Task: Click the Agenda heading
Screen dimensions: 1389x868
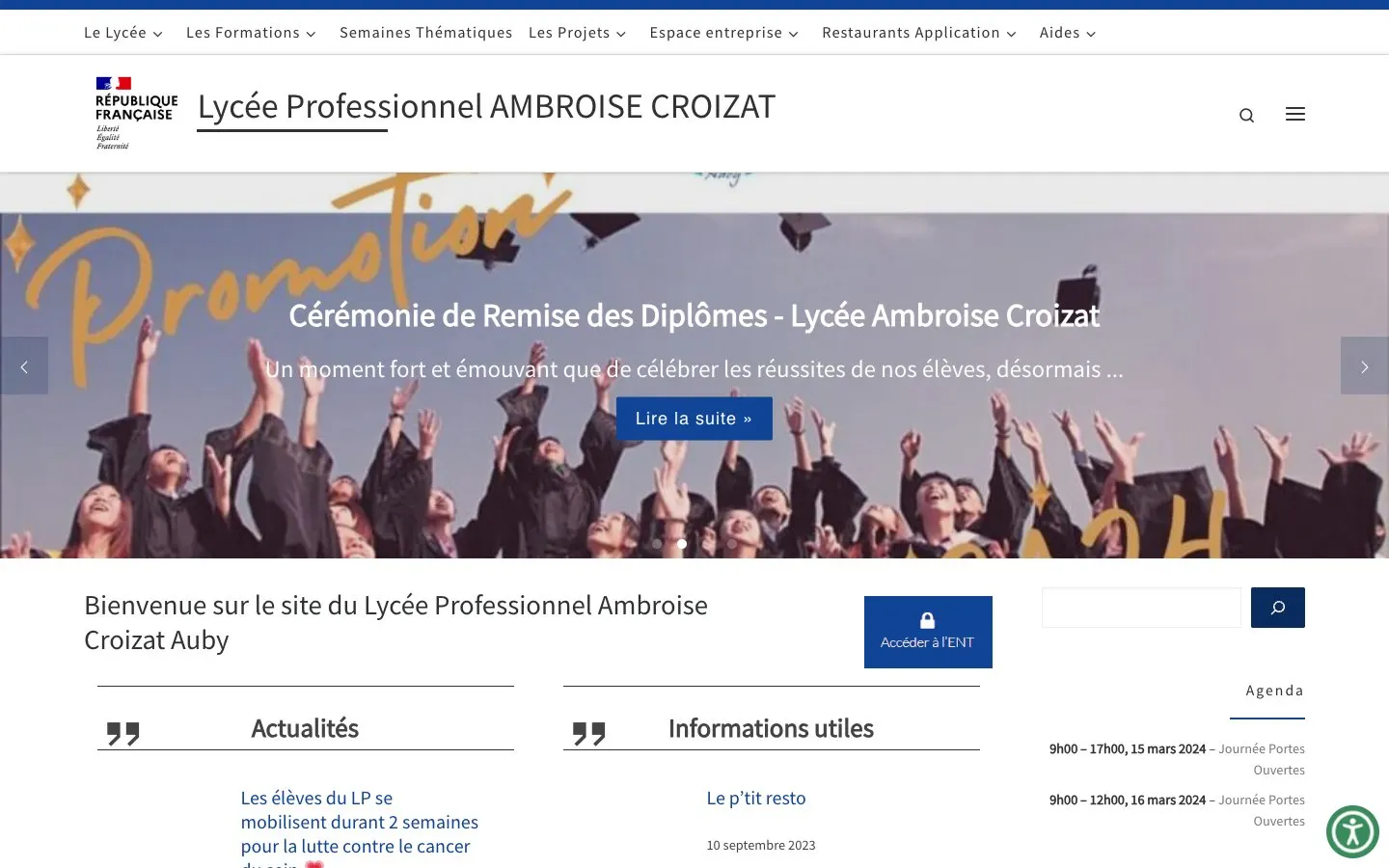Action: tap(1275, 691)
